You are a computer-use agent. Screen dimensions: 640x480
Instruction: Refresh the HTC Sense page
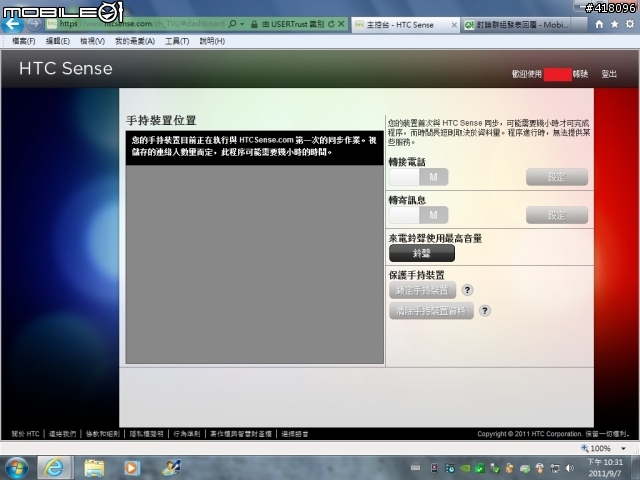point(331,24)
